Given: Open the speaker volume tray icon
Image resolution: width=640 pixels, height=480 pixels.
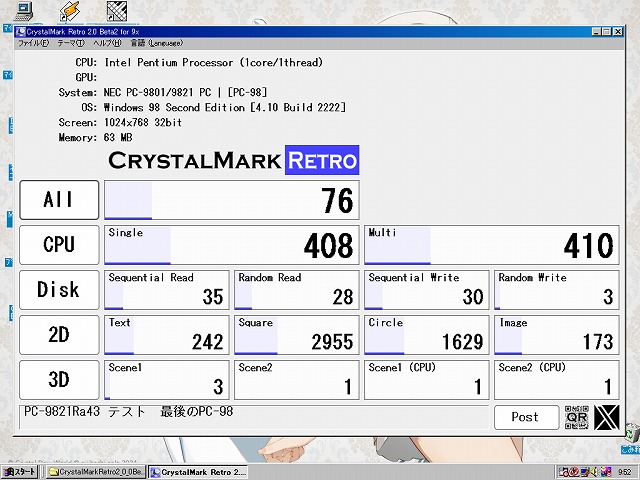Looking at the screenshot, I should tap(594, 472).
